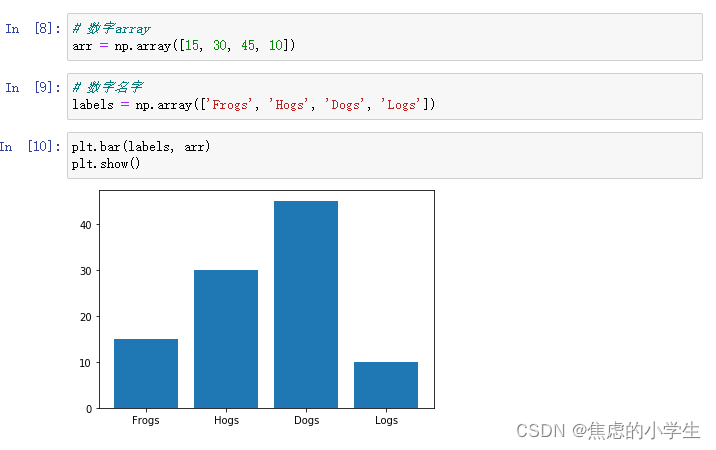
Task: Click the arr = np.array code line
Action: pos(184,46)
